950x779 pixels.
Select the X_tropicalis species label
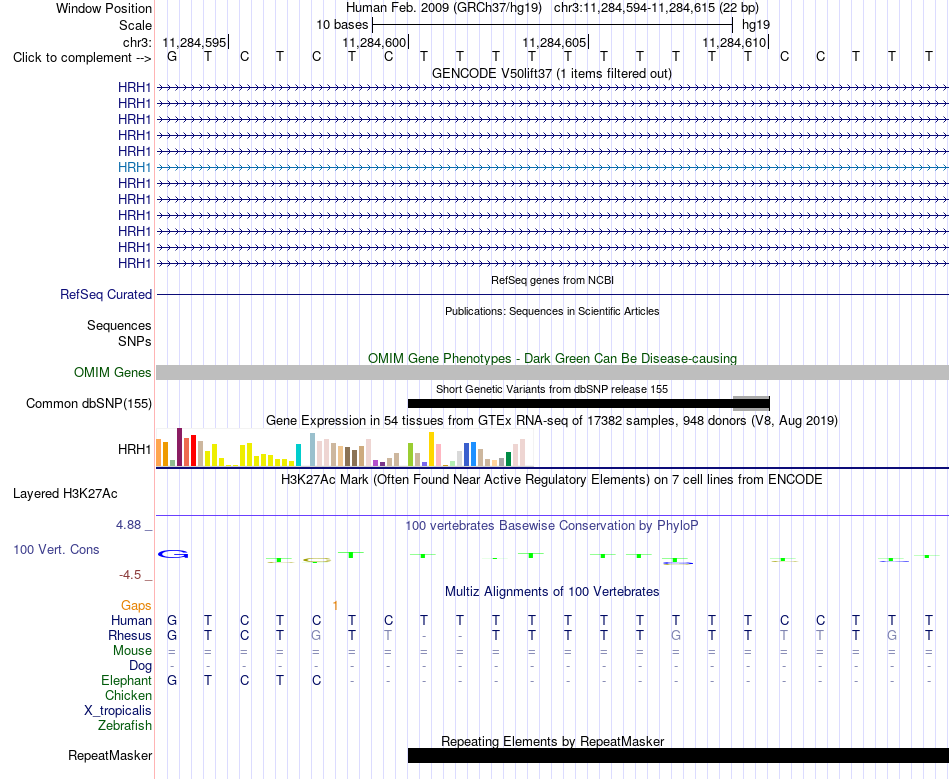[118, 711]
